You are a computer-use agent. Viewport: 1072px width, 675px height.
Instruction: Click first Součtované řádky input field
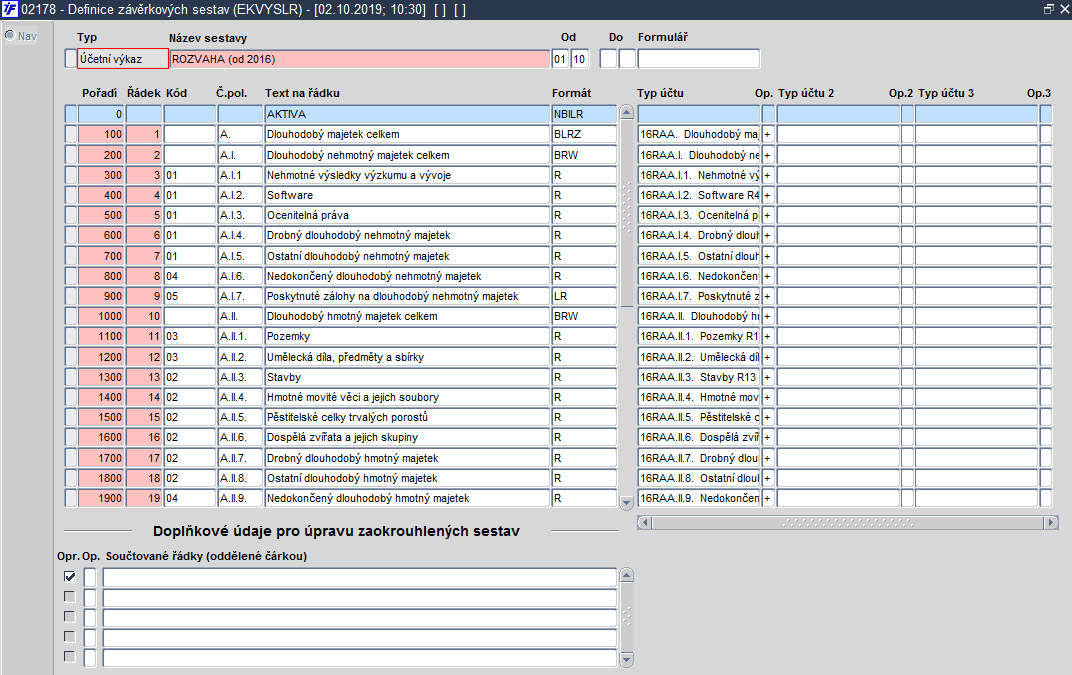point(360,577)
